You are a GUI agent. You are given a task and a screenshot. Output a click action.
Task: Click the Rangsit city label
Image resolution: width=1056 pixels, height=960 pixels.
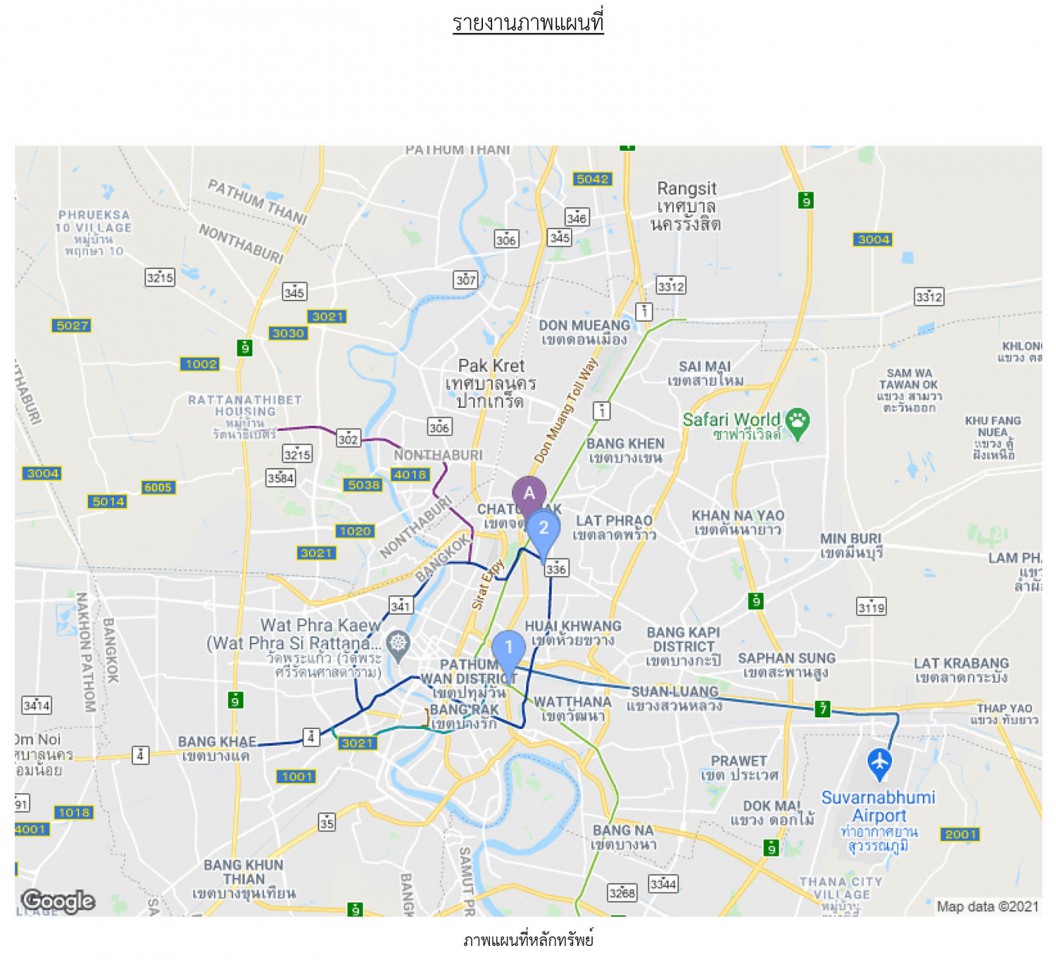[686, 206]
